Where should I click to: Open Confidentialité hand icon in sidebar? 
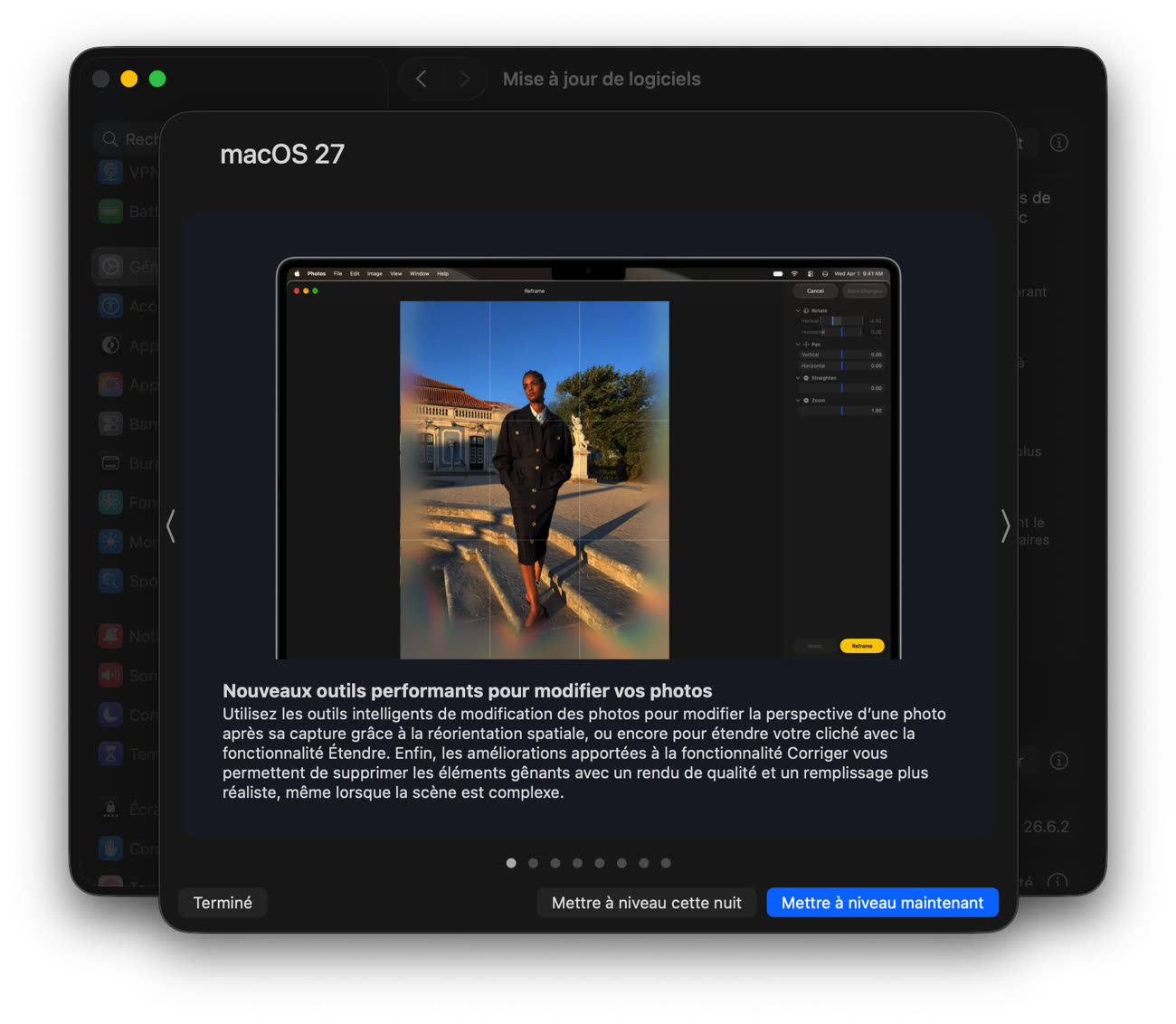[x=110, y=849]
